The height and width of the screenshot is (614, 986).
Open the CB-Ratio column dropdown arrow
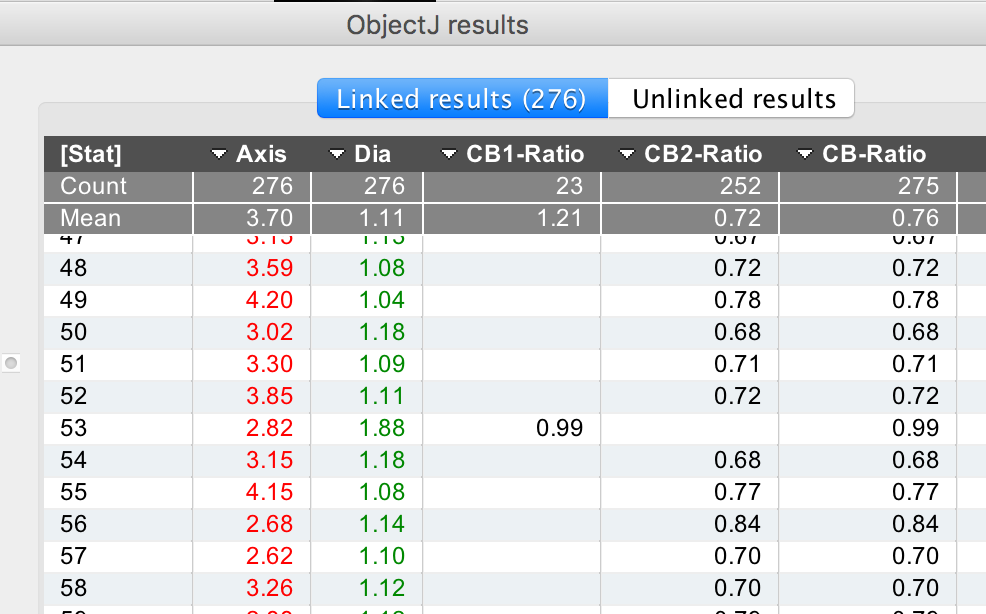coord(805,154)
